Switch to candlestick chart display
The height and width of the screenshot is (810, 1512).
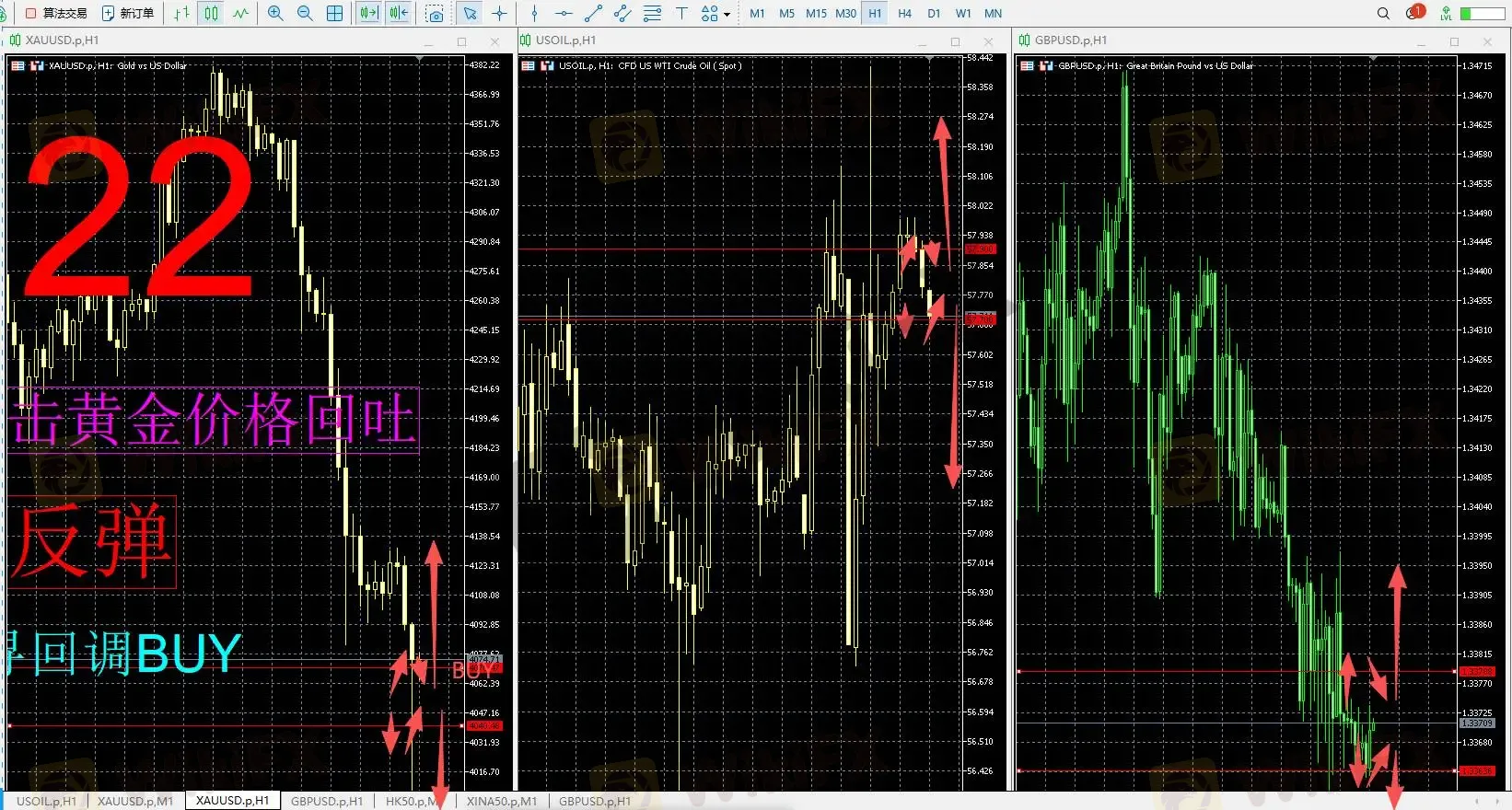point(212,13)
